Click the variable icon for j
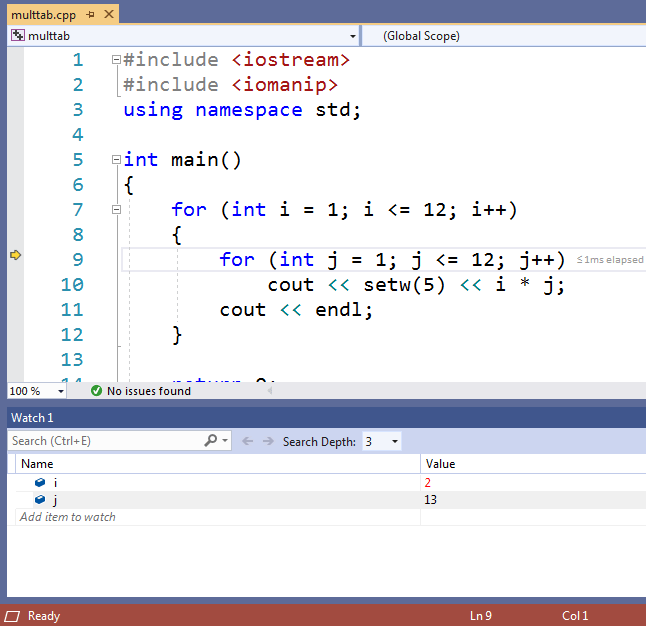 [x=40, y=499]
